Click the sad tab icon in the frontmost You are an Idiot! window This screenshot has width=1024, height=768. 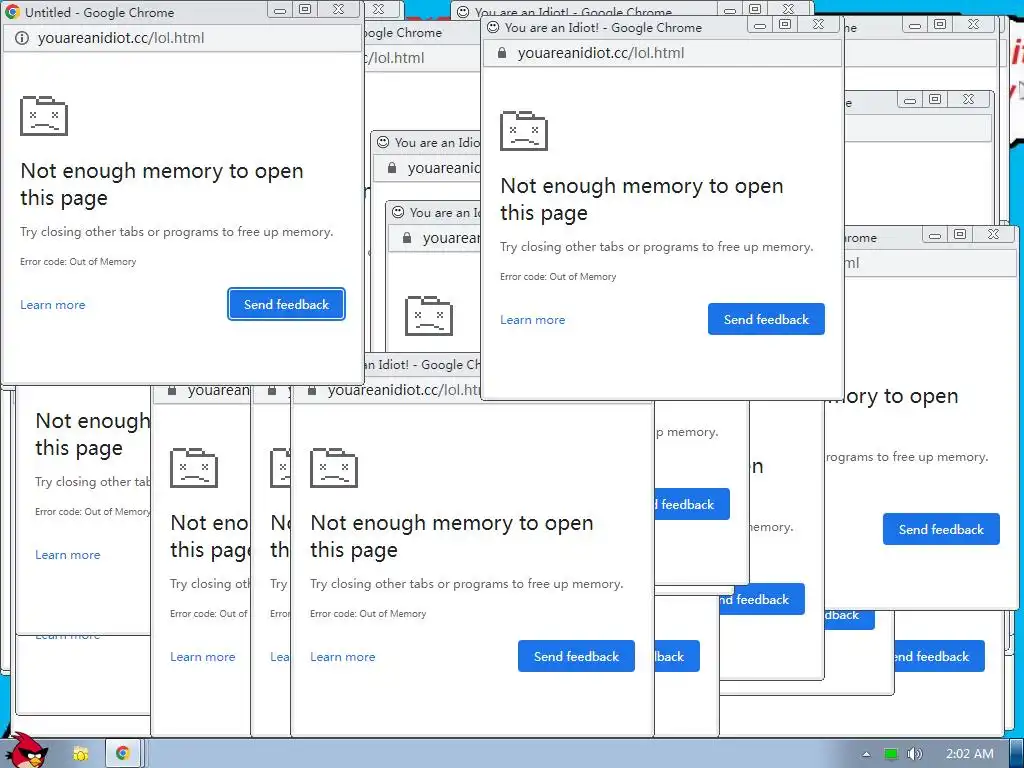[x=524, y=131]
